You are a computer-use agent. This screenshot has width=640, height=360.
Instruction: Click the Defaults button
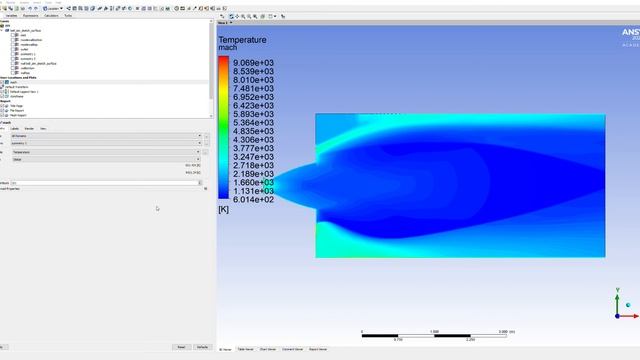click(x=202, y=347)
